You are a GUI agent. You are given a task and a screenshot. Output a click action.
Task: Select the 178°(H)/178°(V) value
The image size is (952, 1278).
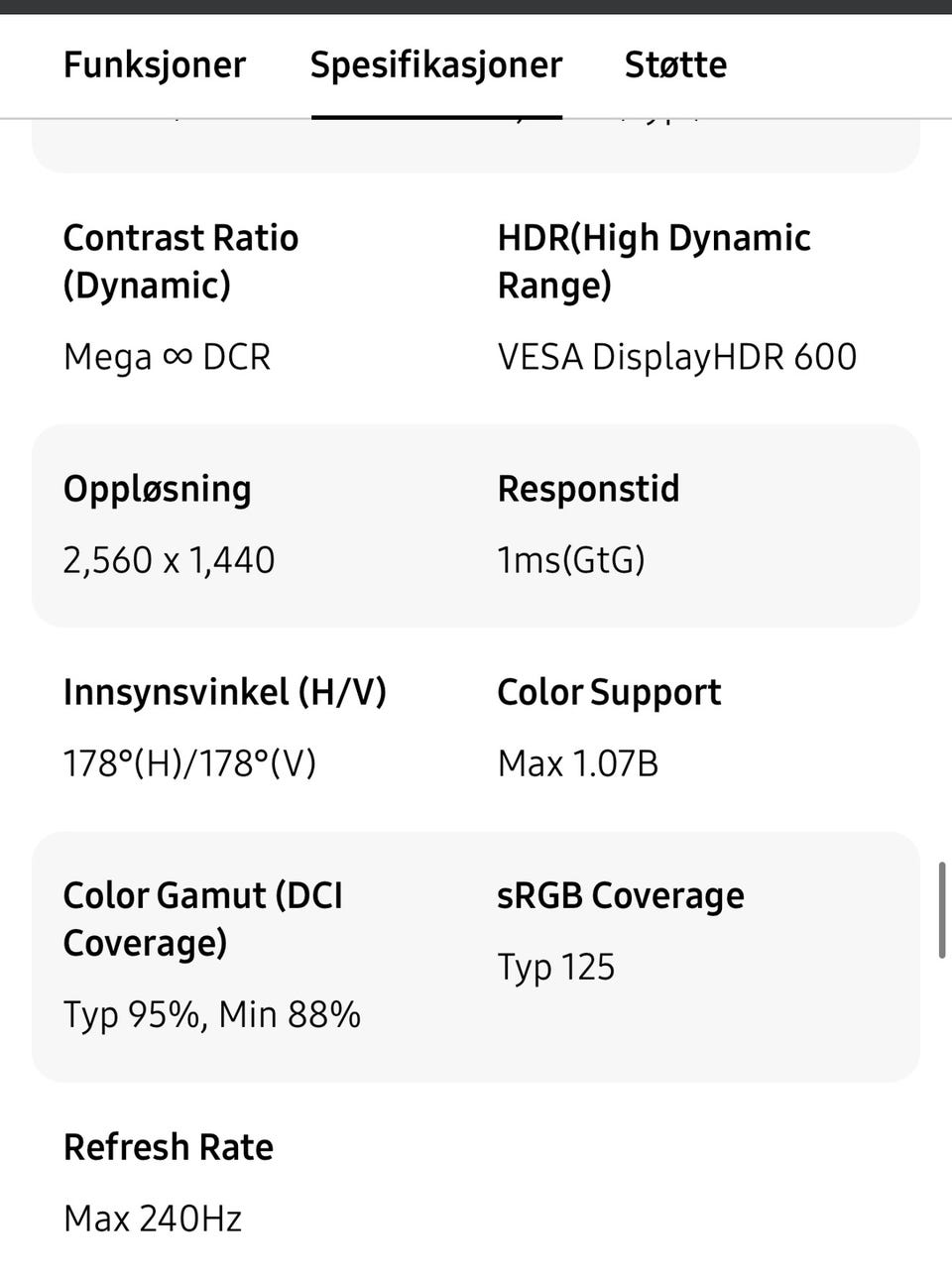189,763
